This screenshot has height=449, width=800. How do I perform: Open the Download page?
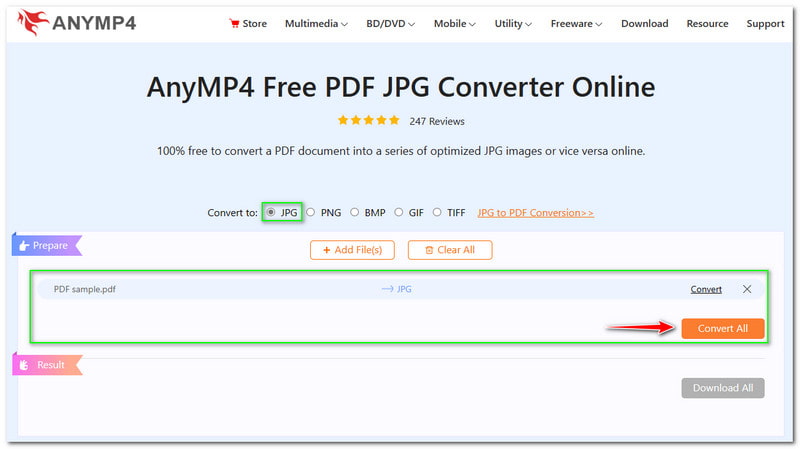tap(644, 23)
